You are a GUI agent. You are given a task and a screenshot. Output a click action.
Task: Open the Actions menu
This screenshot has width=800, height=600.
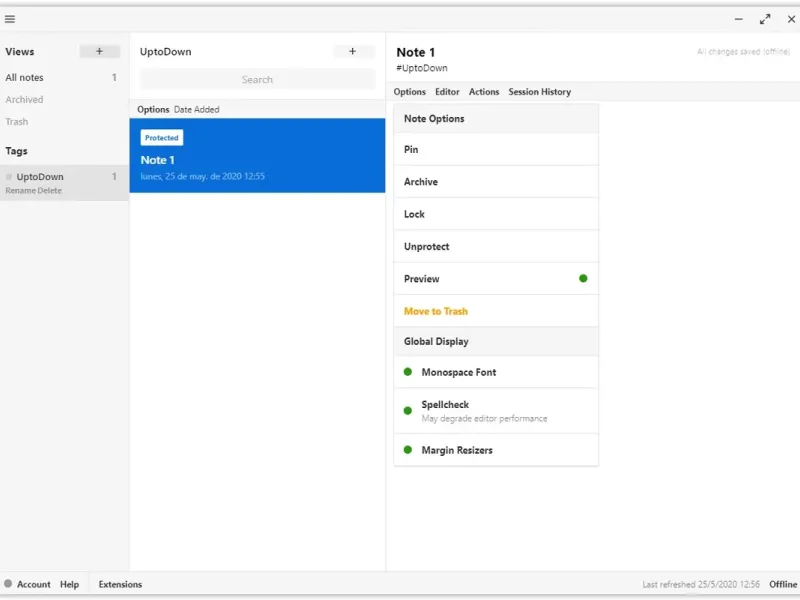[x=484, y=92]
